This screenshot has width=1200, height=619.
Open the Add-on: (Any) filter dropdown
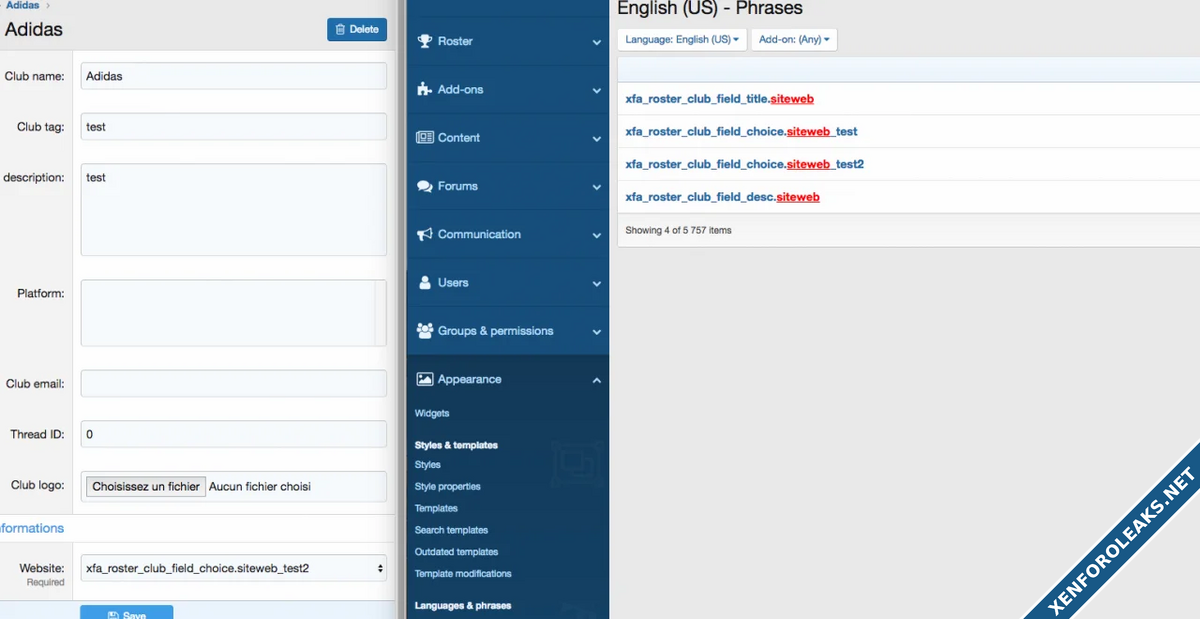(794, 39)
